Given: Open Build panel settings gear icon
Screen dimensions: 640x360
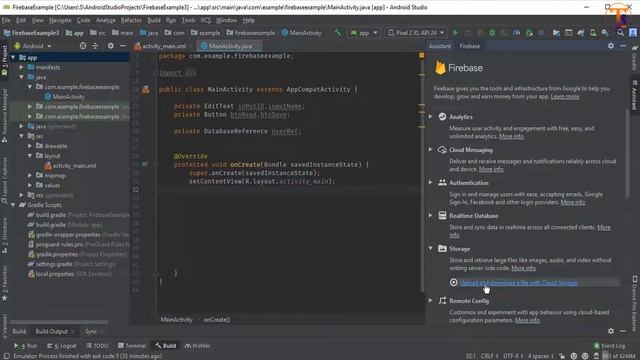Looking at the screenshot, I should point(611,331).
